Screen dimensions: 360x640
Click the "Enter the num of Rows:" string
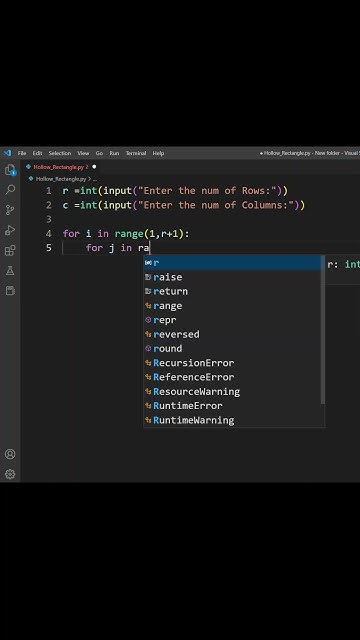(207, 191)
